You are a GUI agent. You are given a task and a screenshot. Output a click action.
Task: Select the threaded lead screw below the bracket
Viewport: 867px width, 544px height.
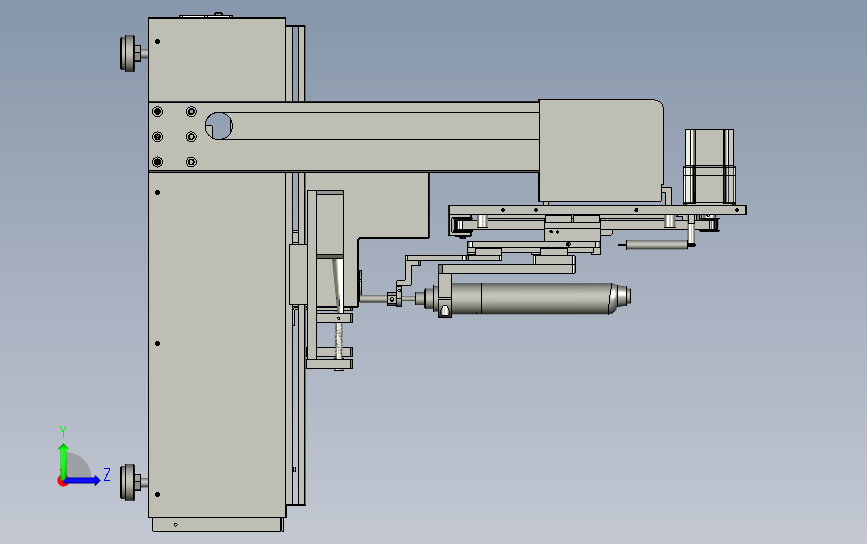pos(338,342)
